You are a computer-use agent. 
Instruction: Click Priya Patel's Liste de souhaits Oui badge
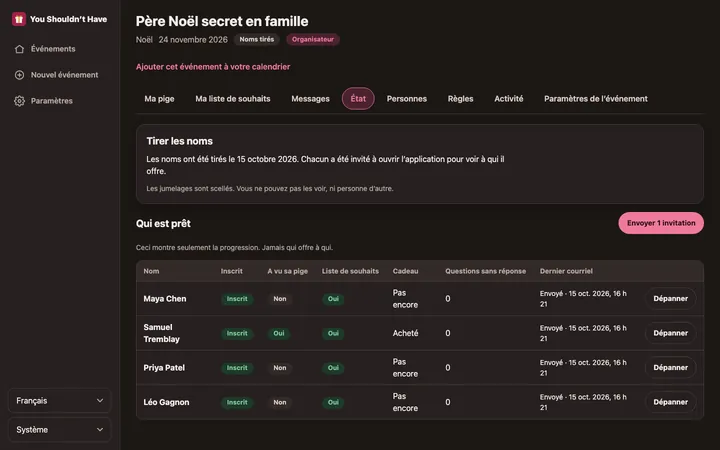tap(333, 368)
